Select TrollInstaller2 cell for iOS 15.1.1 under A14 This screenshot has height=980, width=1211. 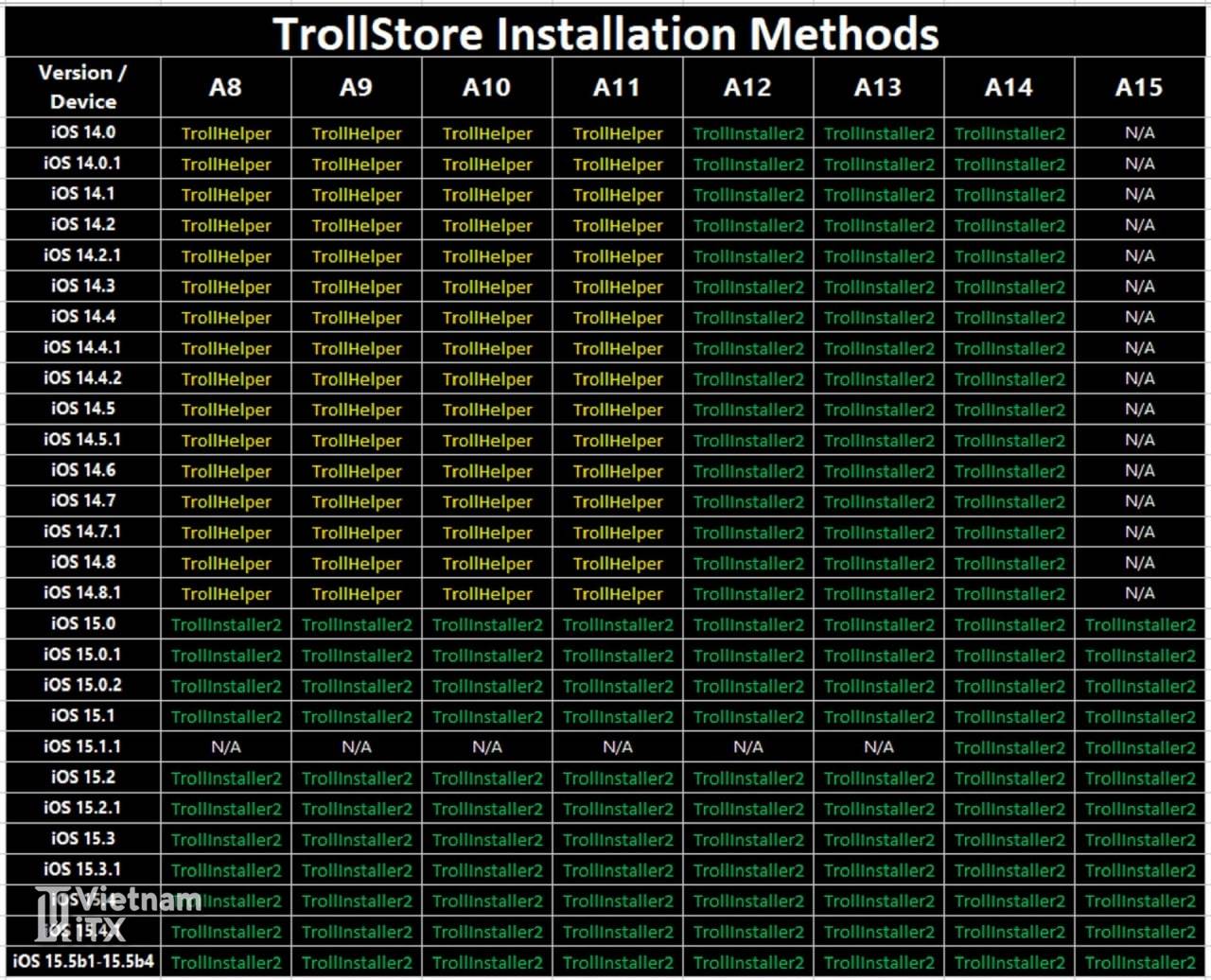pos(1009,747)
